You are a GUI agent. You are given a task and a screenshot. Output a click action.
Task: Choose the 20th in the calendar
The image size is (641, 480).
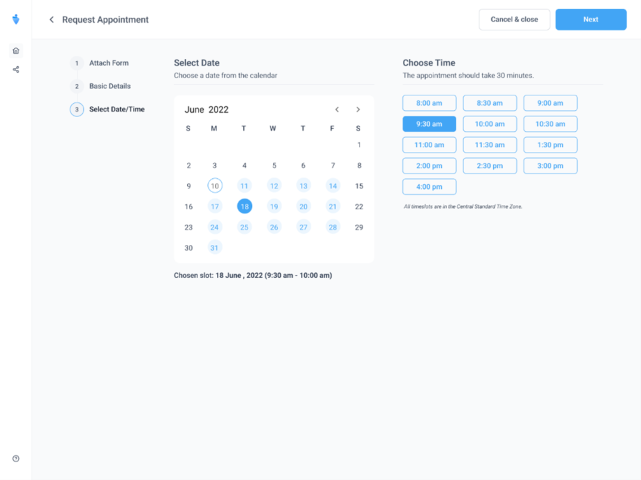coord(303,206)
